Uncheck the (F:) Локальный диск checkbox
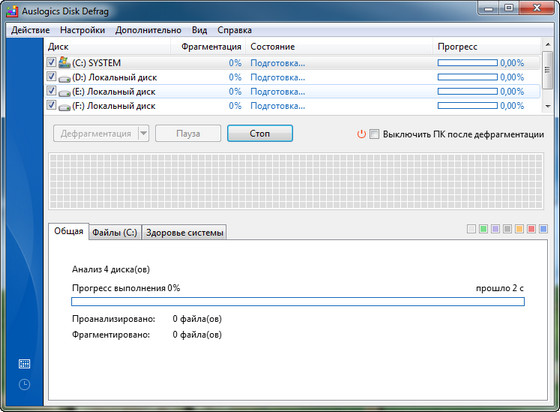The image size is (560, 412). [51, 105]
